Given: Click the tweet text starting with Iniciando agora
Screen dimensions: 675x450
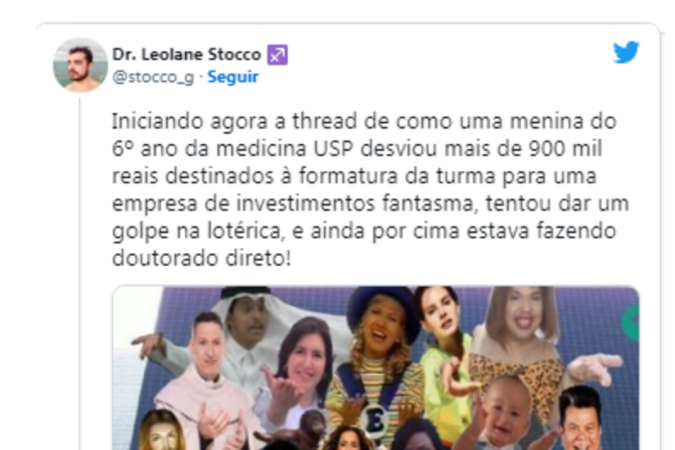Looking at the screenshot, I should coord(370,189).
